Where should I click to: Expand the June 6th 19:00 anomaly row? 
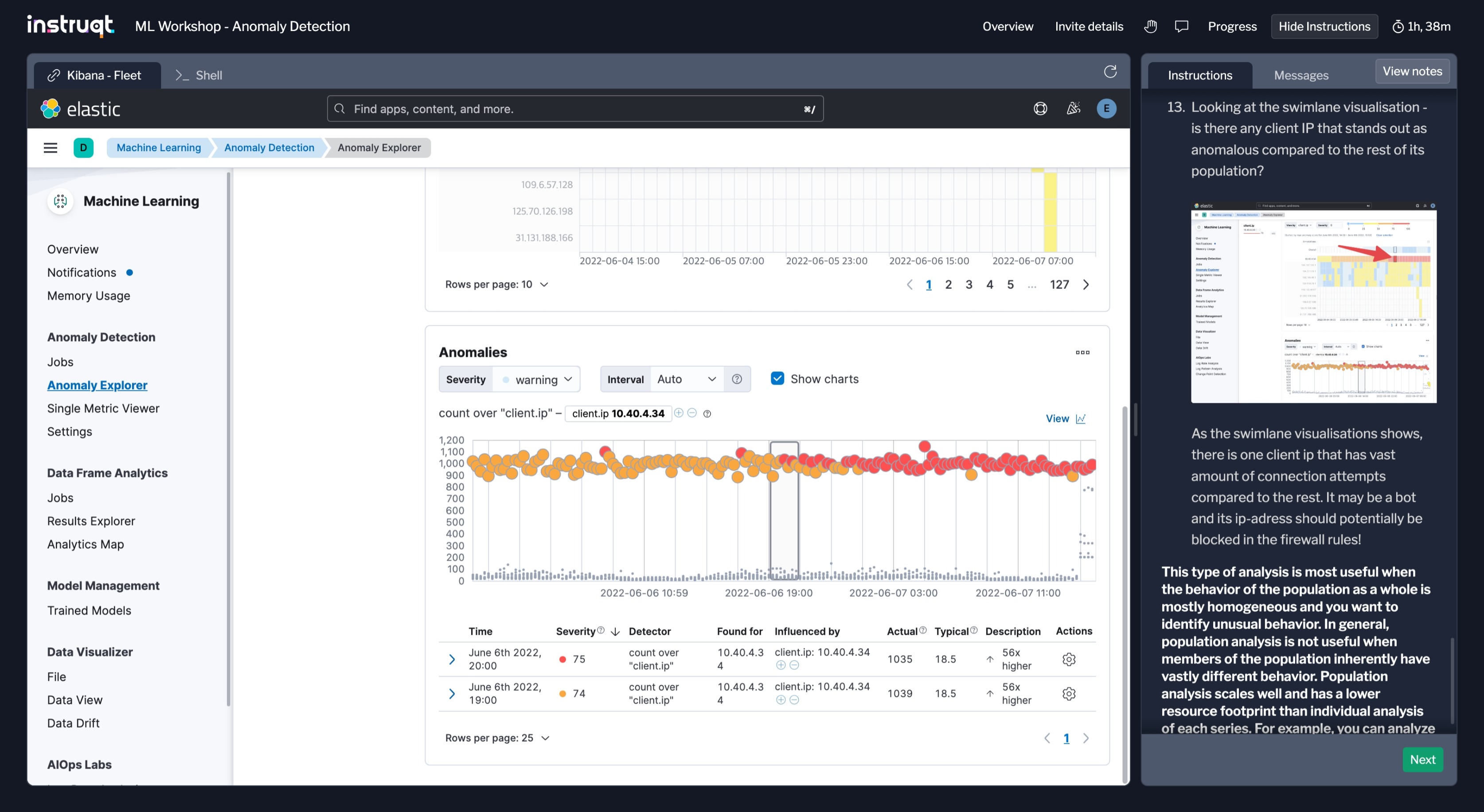(452, 694)
